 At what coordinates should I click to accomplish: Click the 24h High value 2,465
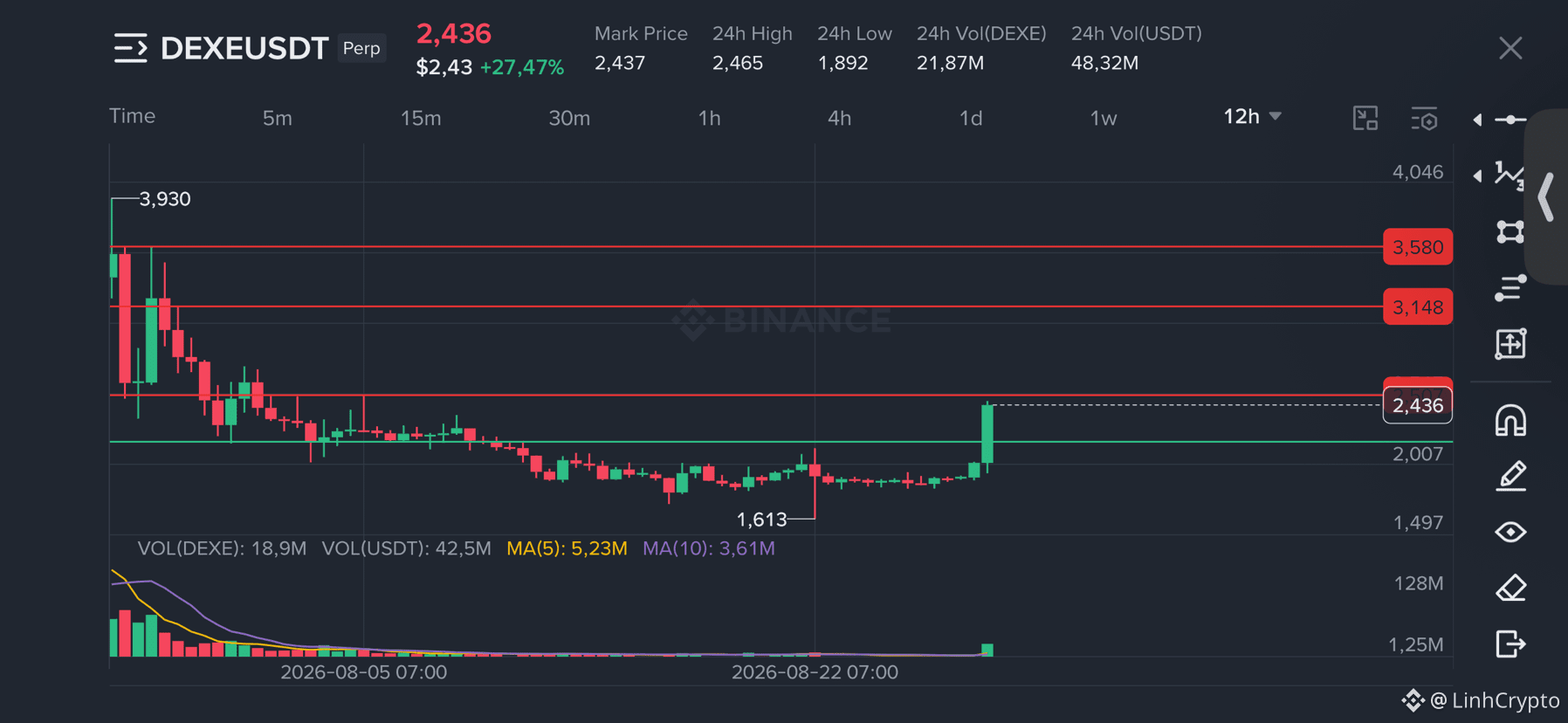tap(738, 63)
